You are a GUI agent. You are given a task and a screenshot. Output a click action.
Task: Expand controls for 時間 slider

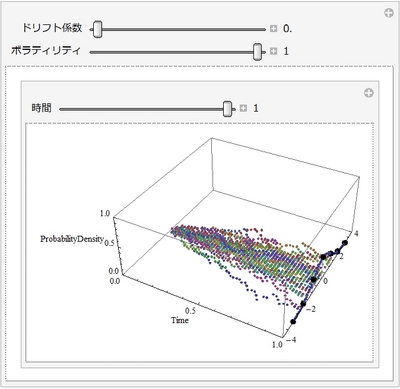244,108
